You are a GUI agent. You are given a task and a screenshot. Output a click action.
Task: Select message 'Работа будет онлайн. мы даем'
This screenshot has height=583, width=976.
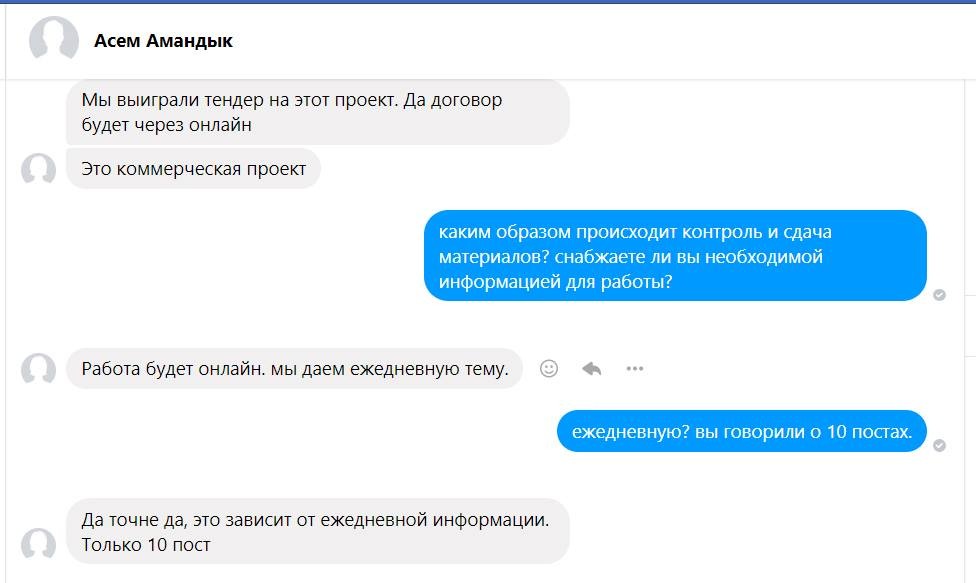(x=294, y=369)
